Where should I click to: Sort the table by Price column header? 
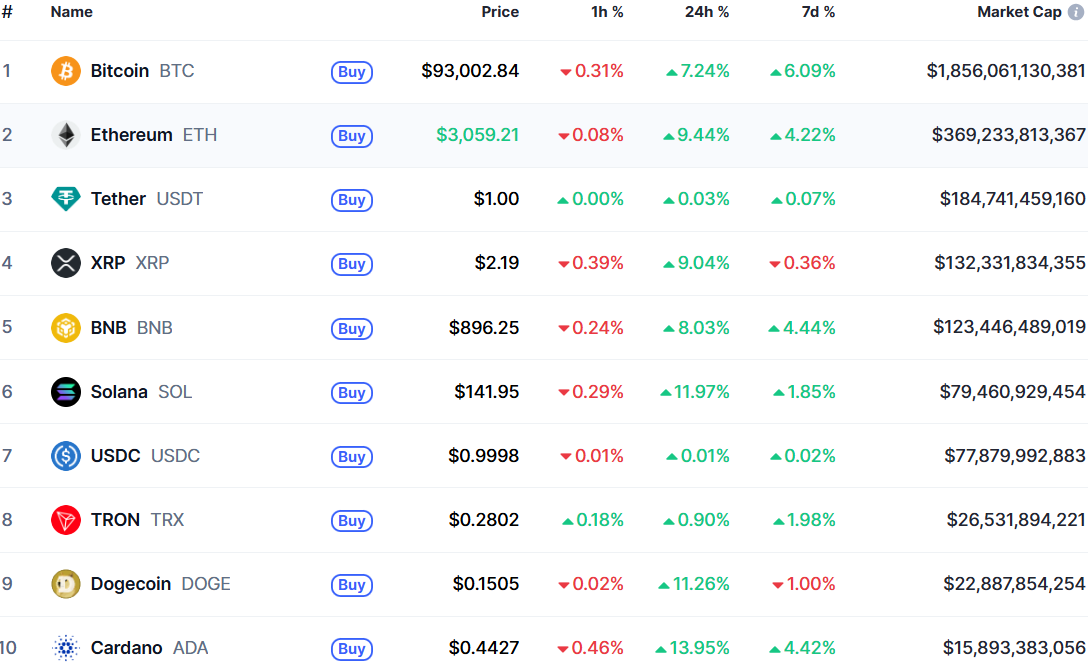(x=500, y=12)
